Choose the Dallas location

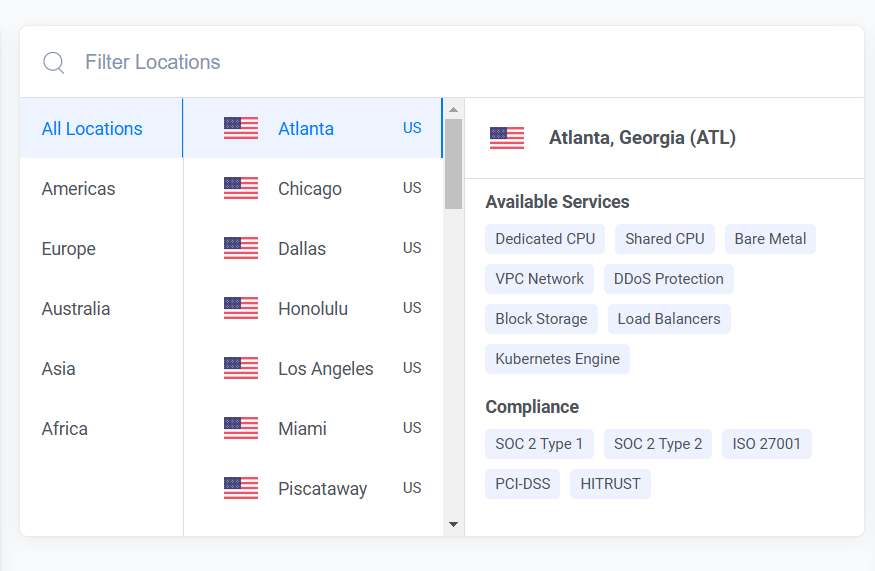tap(313, 248)
